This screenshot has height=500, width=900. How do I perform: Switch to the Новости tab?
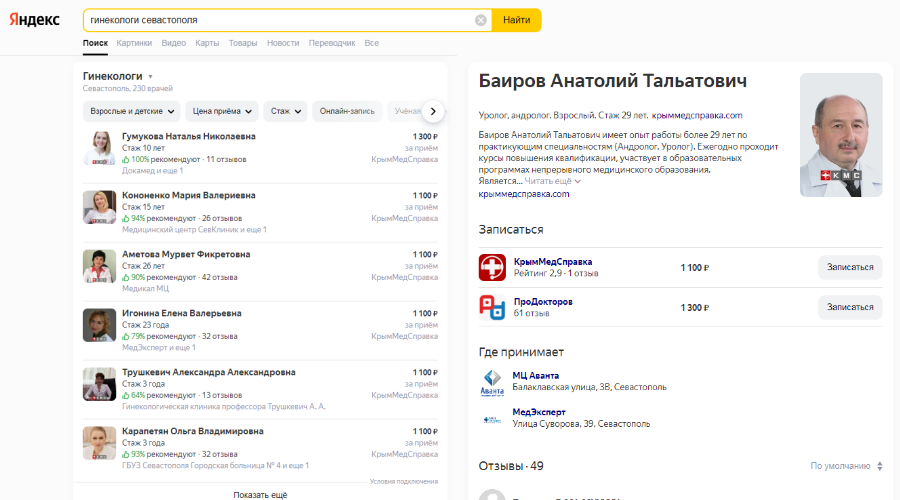(x=283, y=43)
